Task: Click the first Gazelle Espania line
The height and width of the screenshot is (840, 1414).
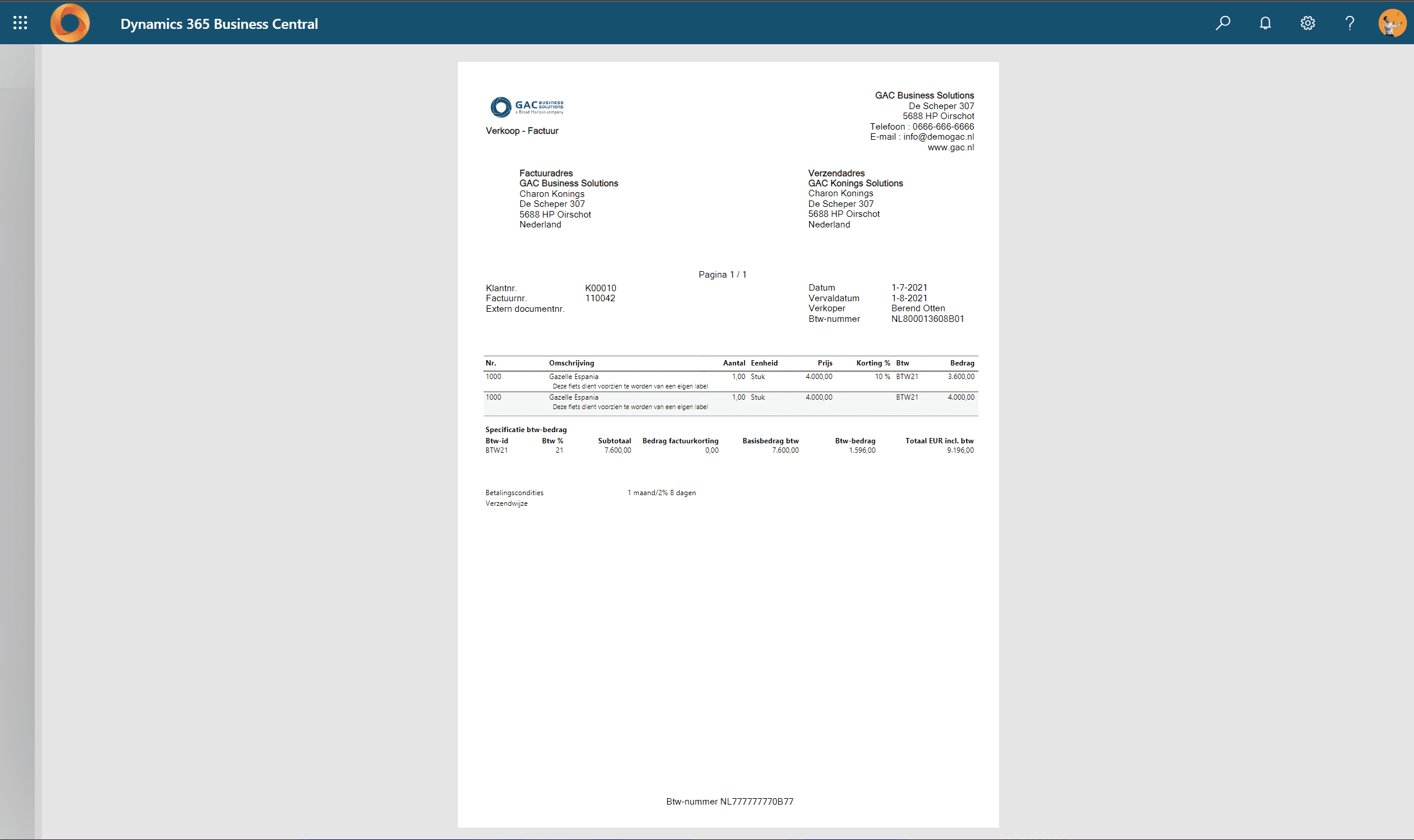Action: pos(573,377)
